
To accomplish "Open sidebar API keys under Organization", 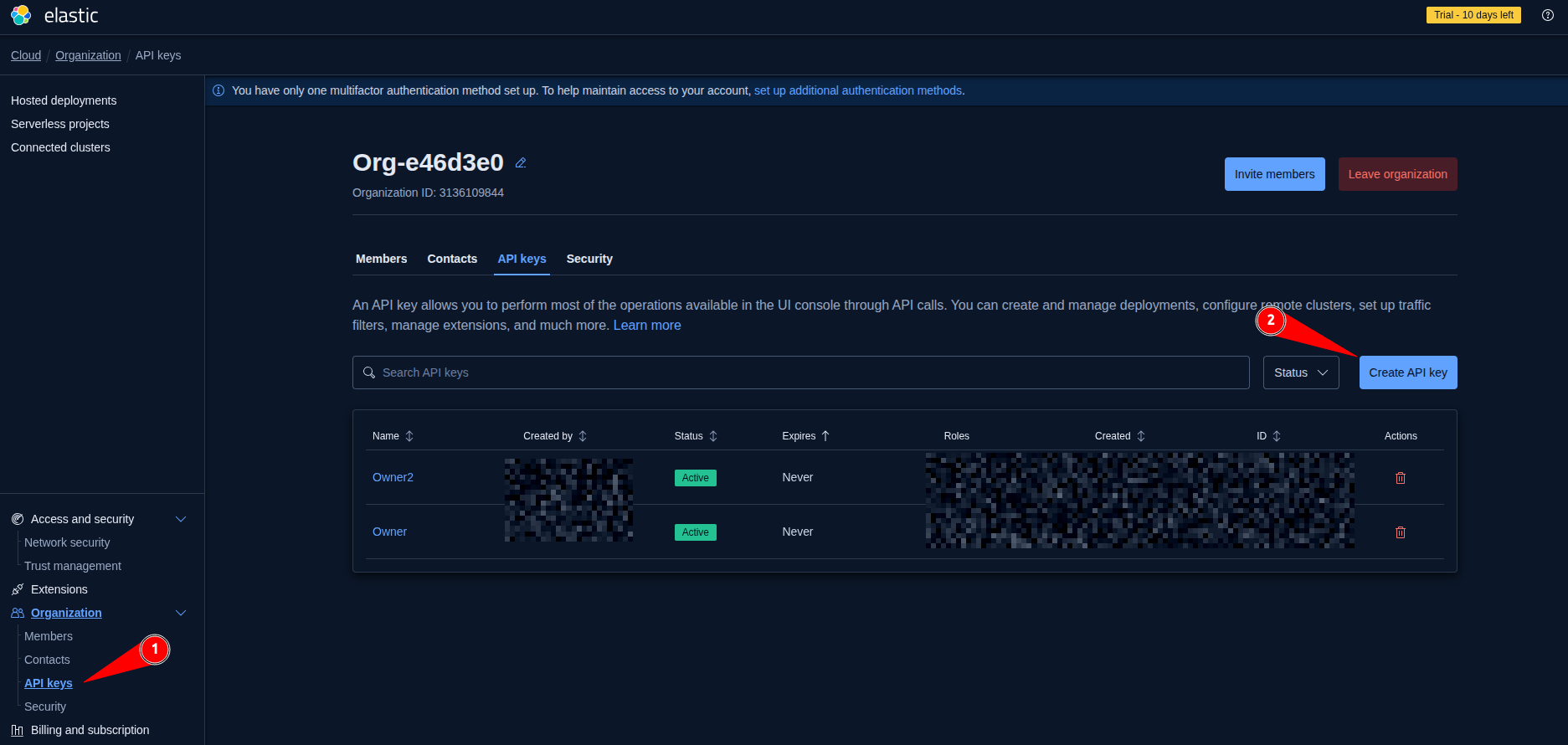I will point(49,683).
